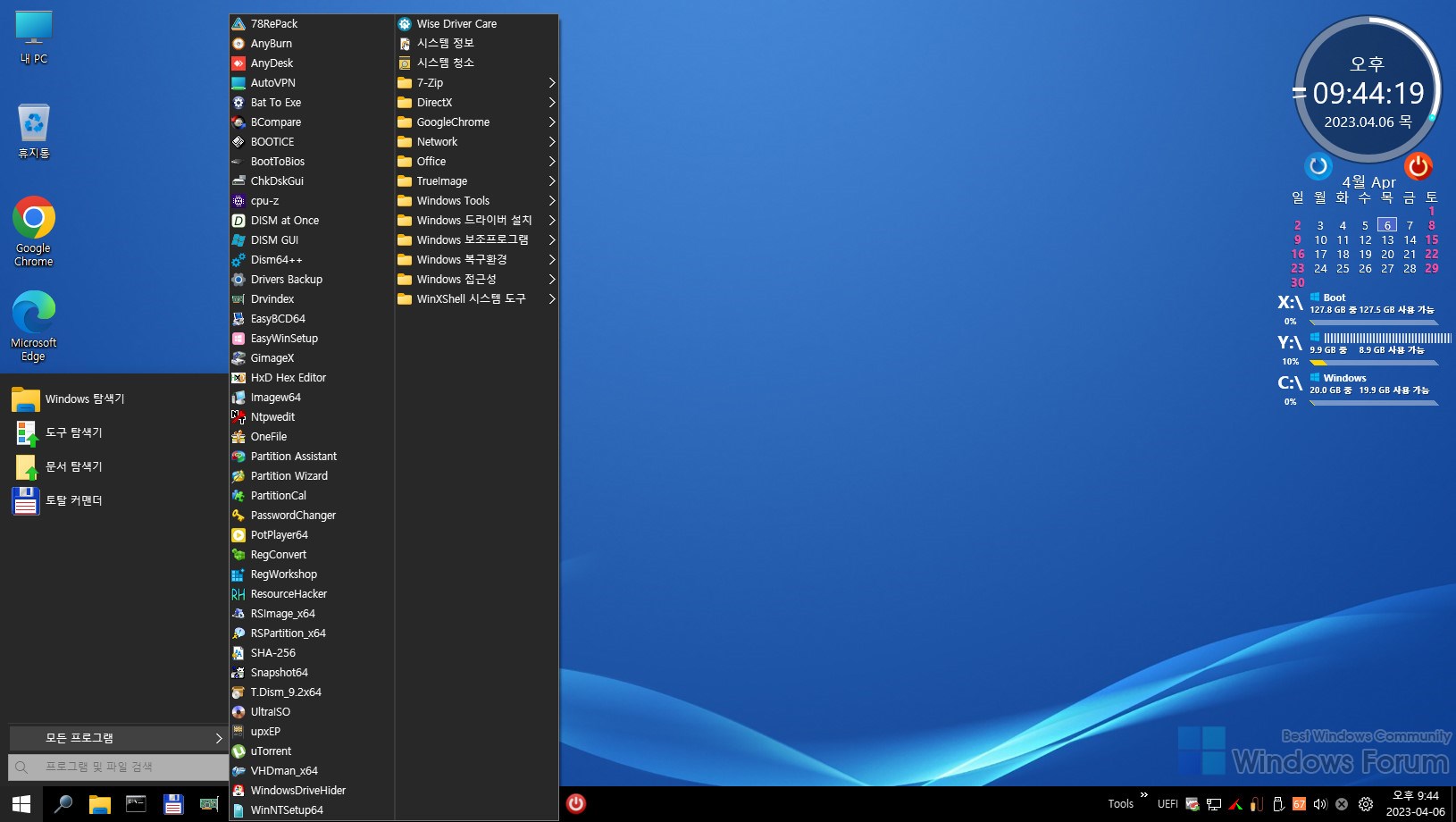Select PotPlayer64 menu entry

click(311, 535)
